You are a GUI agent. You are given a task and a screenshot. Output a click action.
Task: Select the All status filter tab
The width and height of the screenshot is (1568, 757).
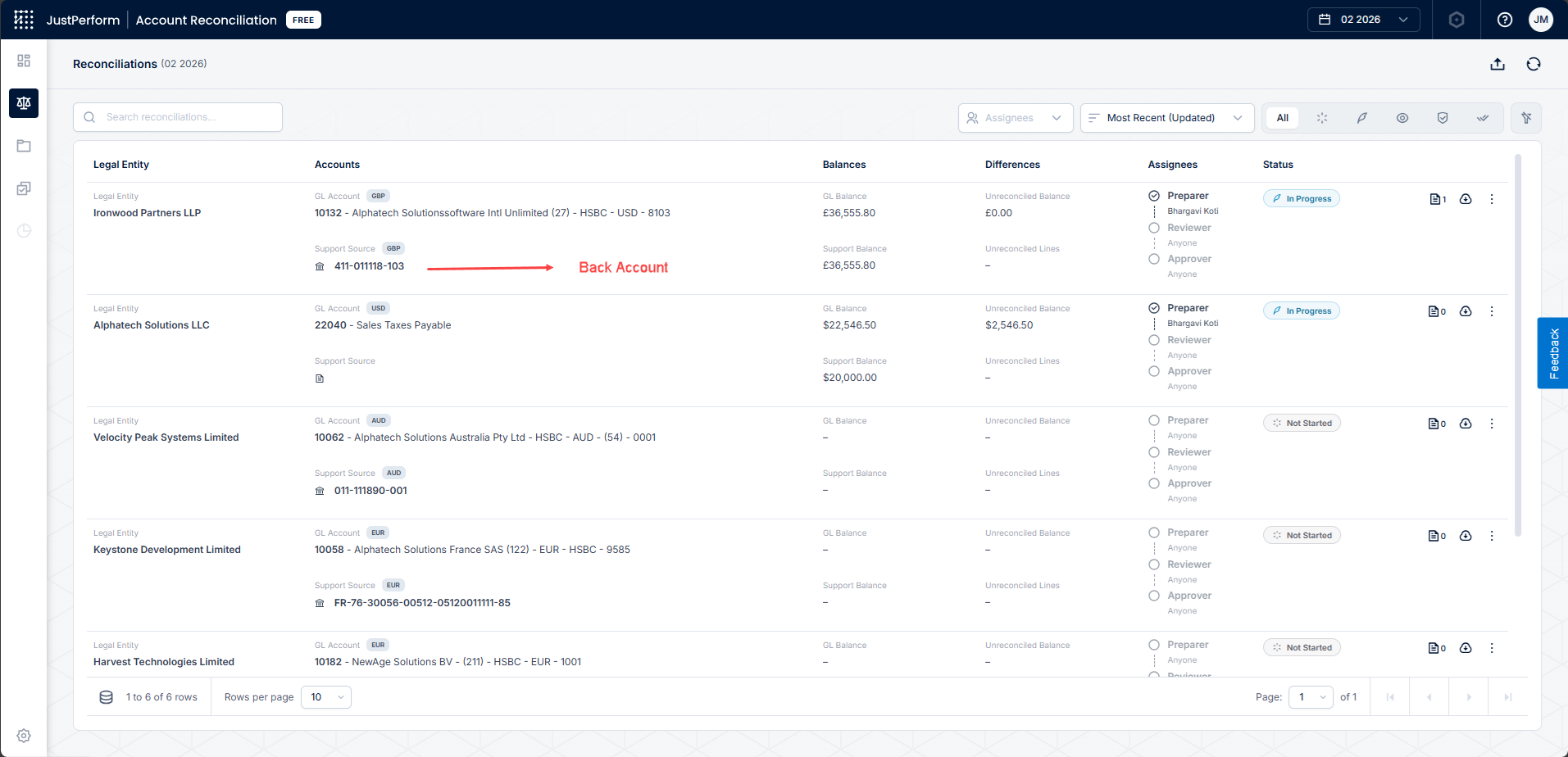tap(1283, 118)
